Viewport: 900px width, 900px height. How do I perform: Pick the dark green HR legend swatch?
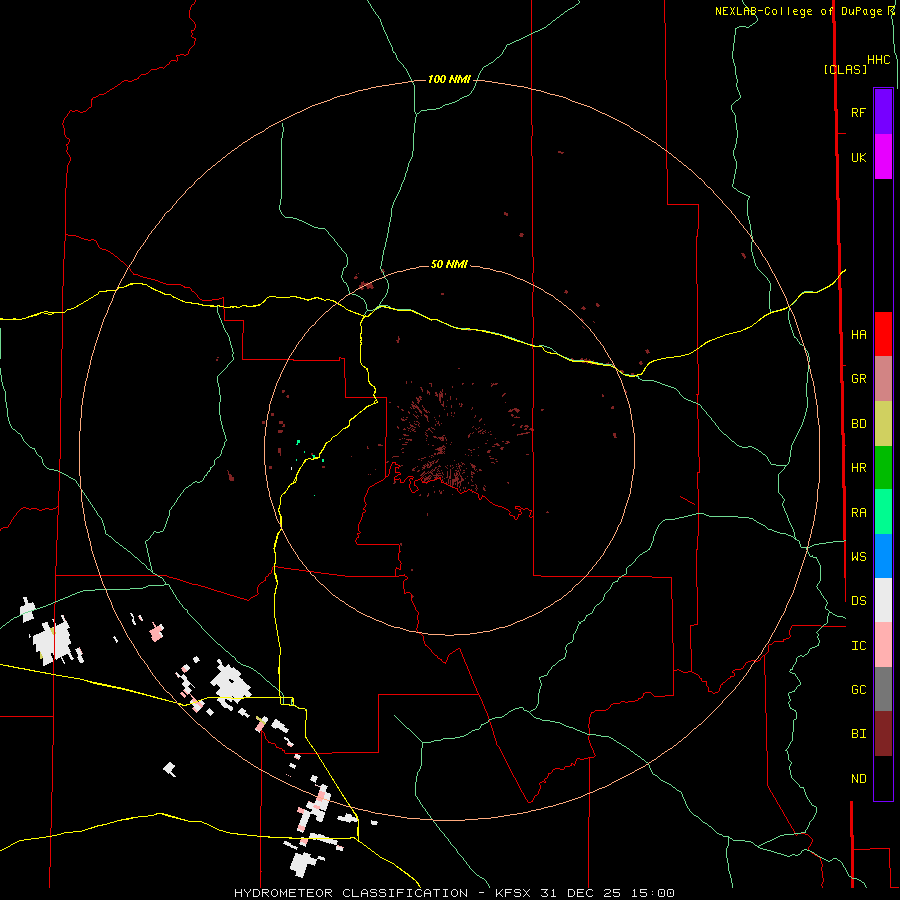click(883, 468)
